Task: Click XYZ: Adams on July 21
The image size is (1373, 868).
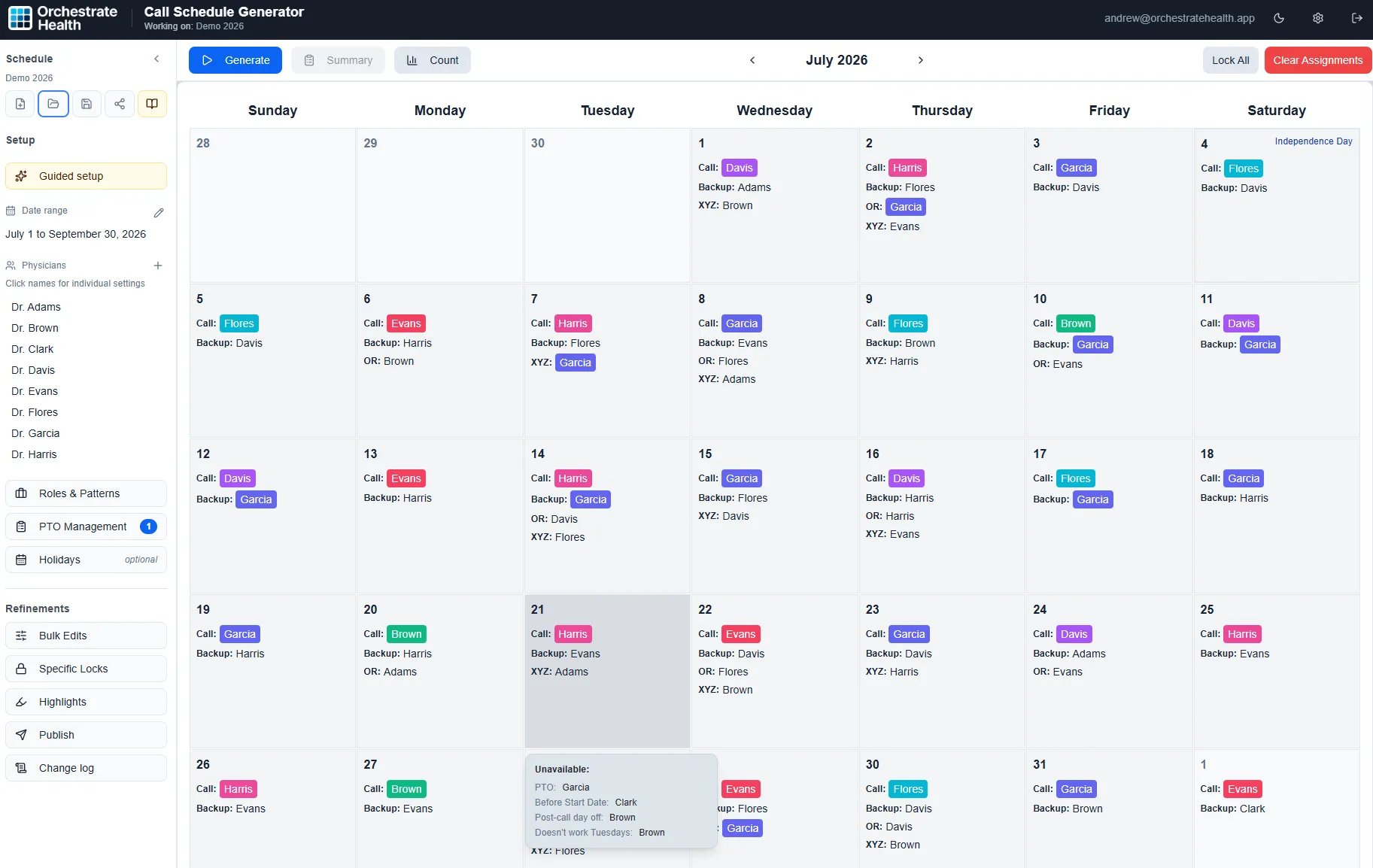Action: pyautogui.click(x=560, y=672)
